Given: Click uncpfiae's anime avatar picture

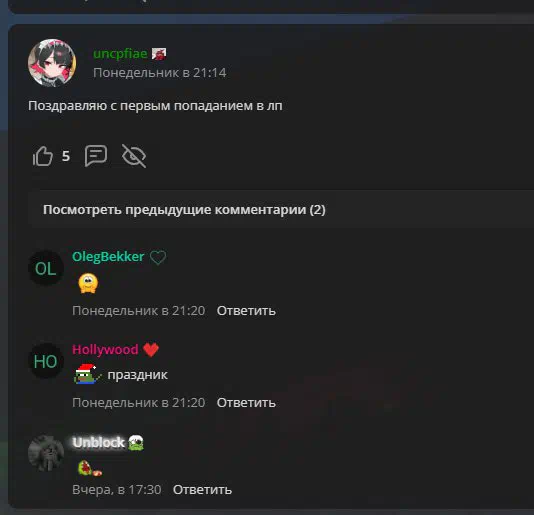Looking at the screenshot, I should (52, 63).
